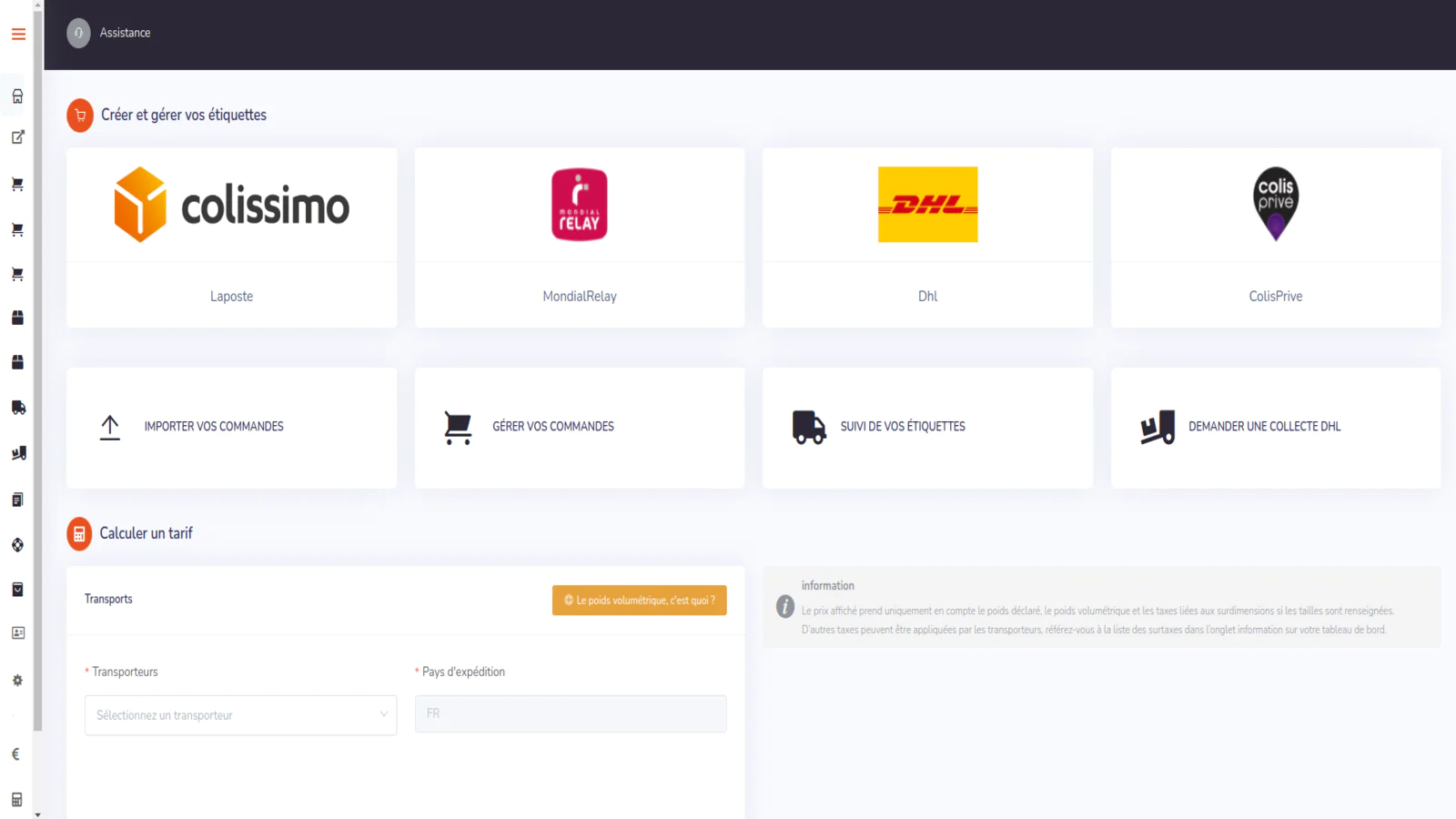Click the truck icon for label tracking
Viewport: 1456px width, 819px height.
pos(809,428)
